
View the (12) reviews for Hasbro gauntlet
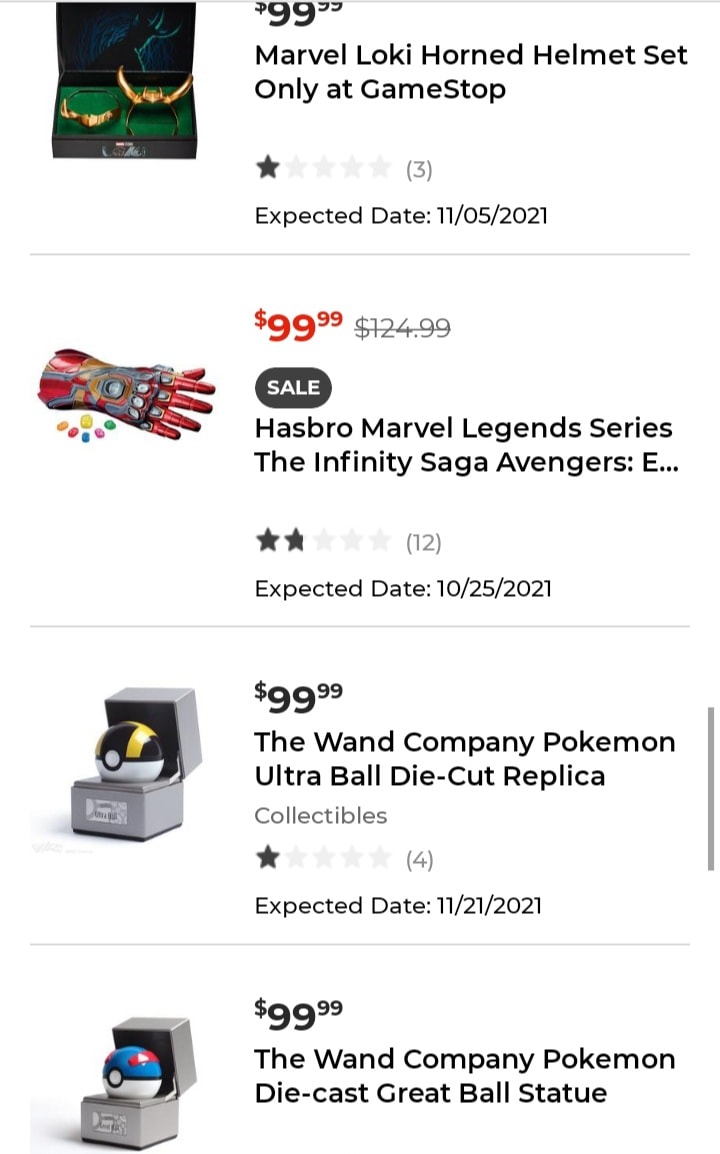click(x=423, y=542)
